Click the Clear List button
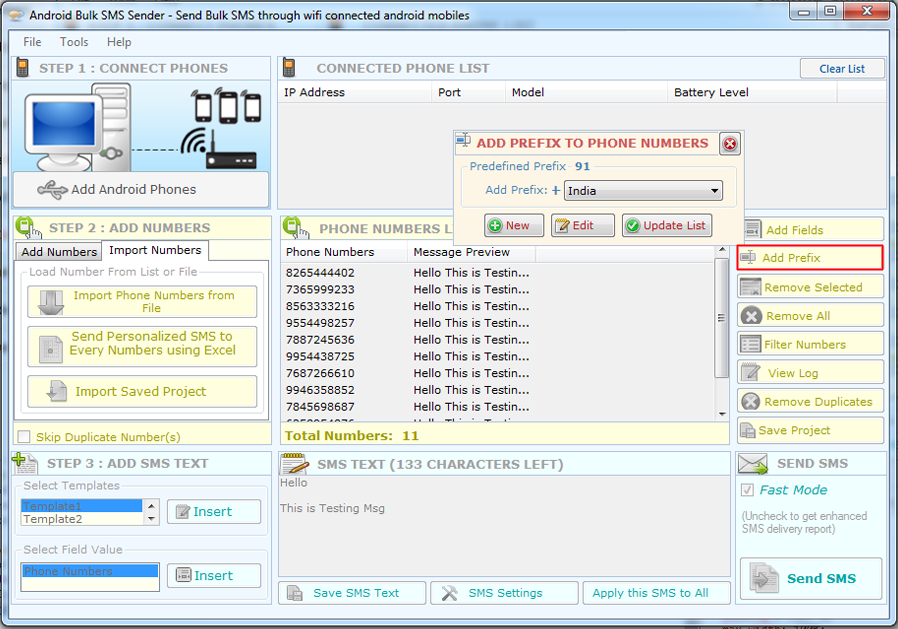 (x=842, y=69)
